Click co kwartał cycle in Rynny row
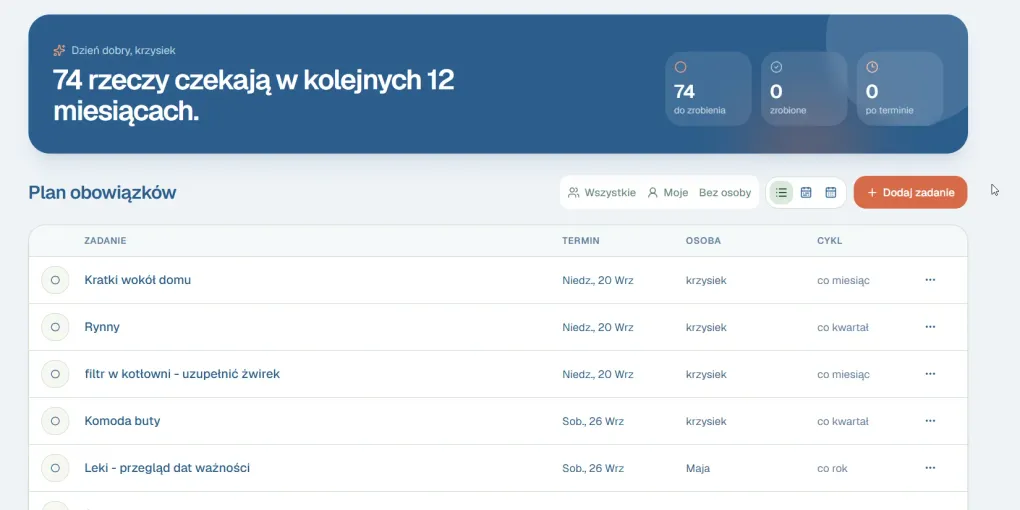 (842, 327)
